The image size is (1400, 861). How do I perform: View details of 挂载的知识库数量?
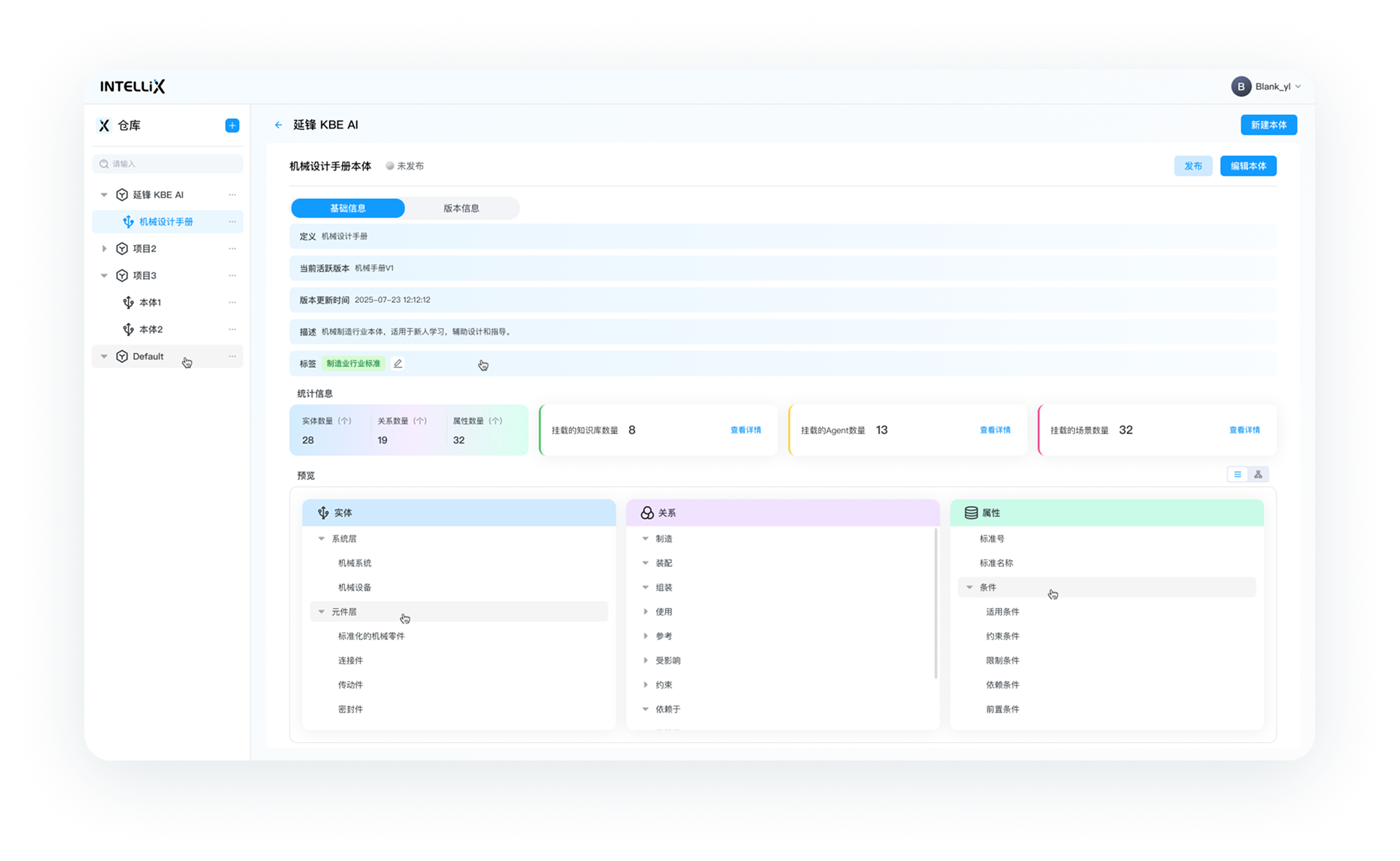coord(745,430)
